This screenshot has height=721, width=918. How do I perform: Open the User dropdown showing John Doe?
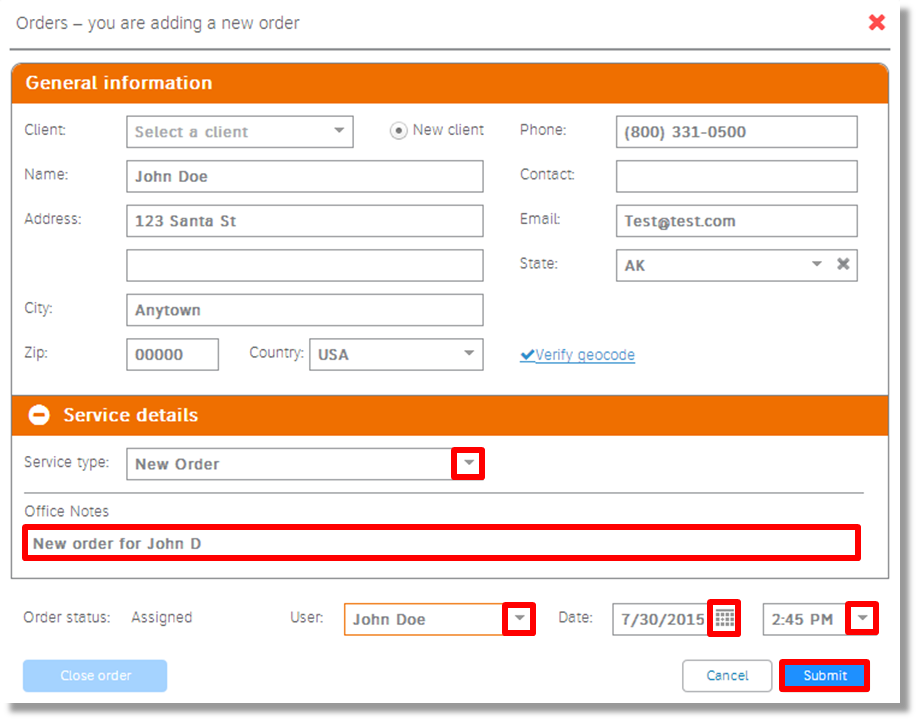[x=519, y=618]
